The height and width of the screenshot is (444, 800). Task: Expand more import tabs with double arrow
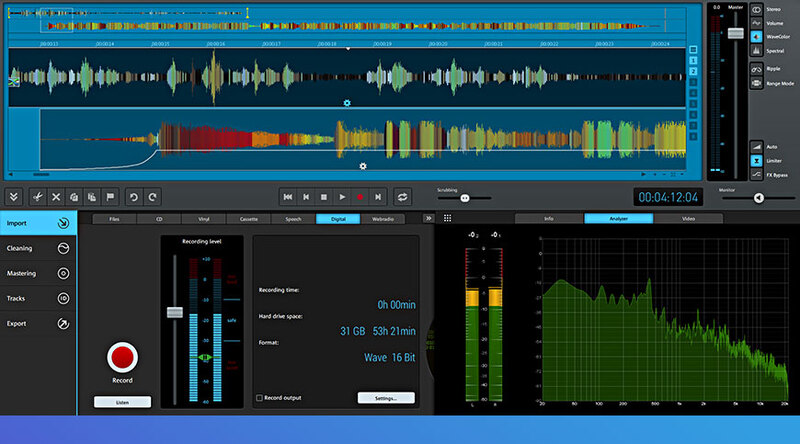coord(428,218)
